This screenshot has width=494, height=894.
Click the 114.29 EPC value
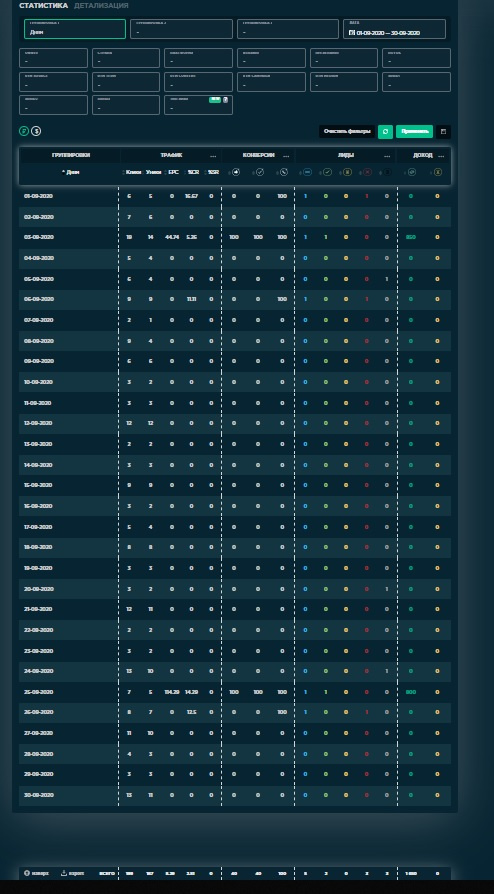pyautogui.click(x=172, y=692)
